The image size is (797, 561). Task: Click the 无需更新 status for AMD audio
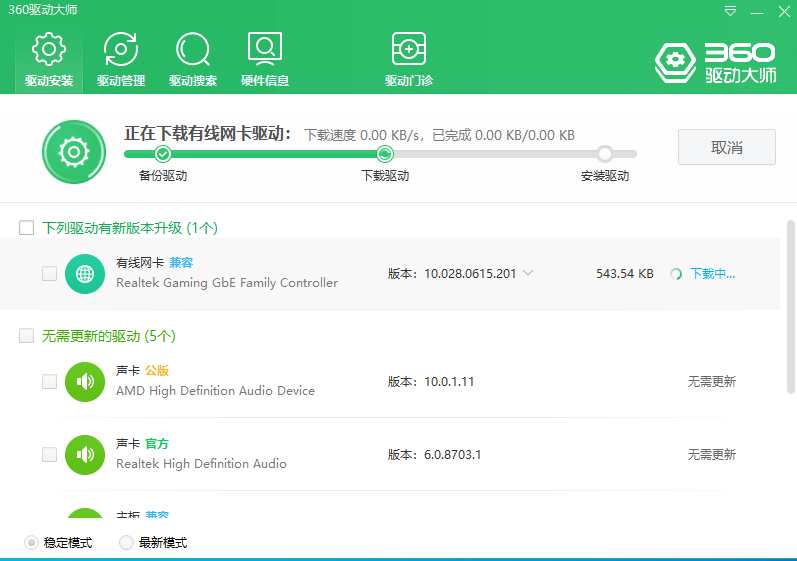coord(712,382)
